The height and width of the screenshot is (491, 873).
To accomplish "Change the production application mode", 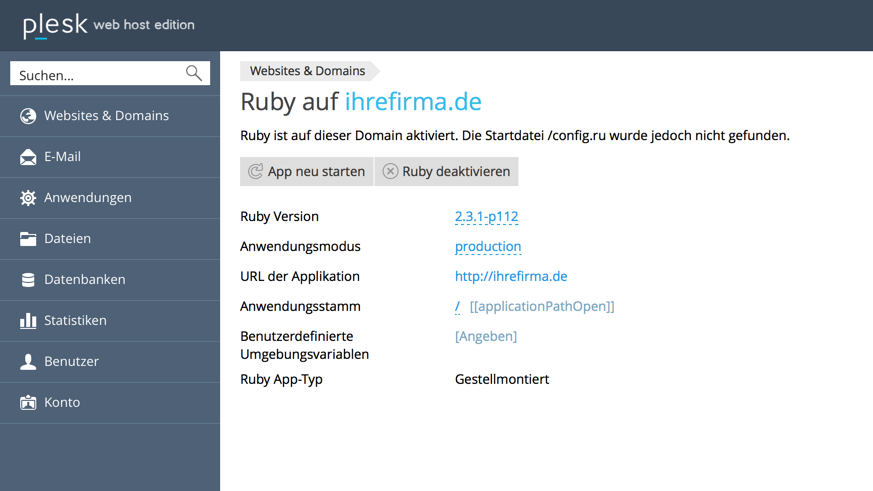I will (x=488, y=247).
